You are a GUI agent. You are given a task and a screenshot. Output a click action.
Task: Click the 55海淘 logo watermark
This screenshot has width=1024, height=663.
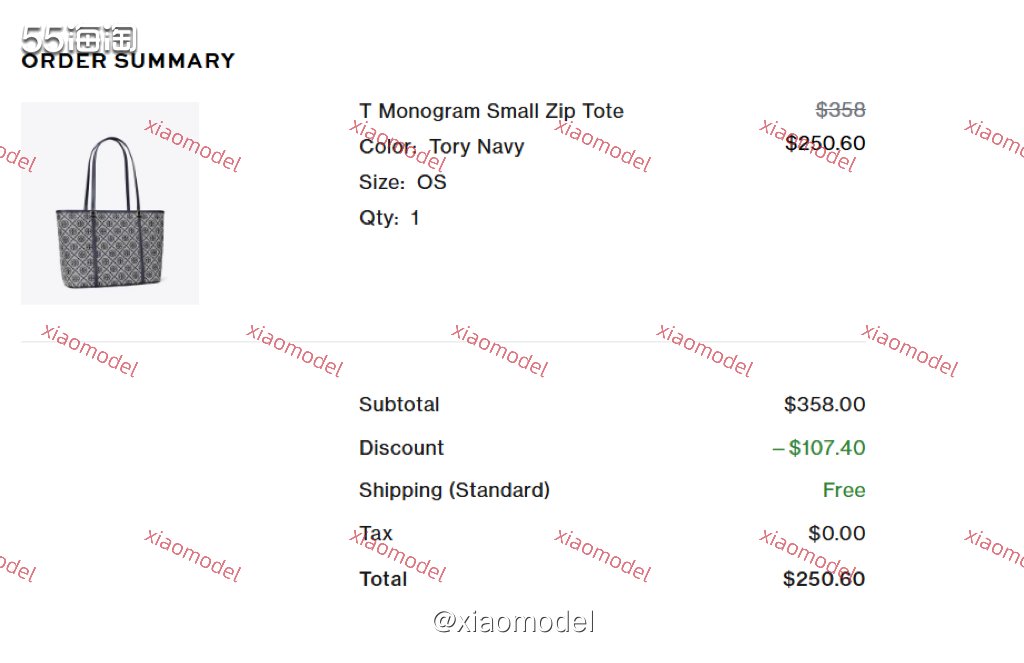pyautogui.click(x=79, y=39)
